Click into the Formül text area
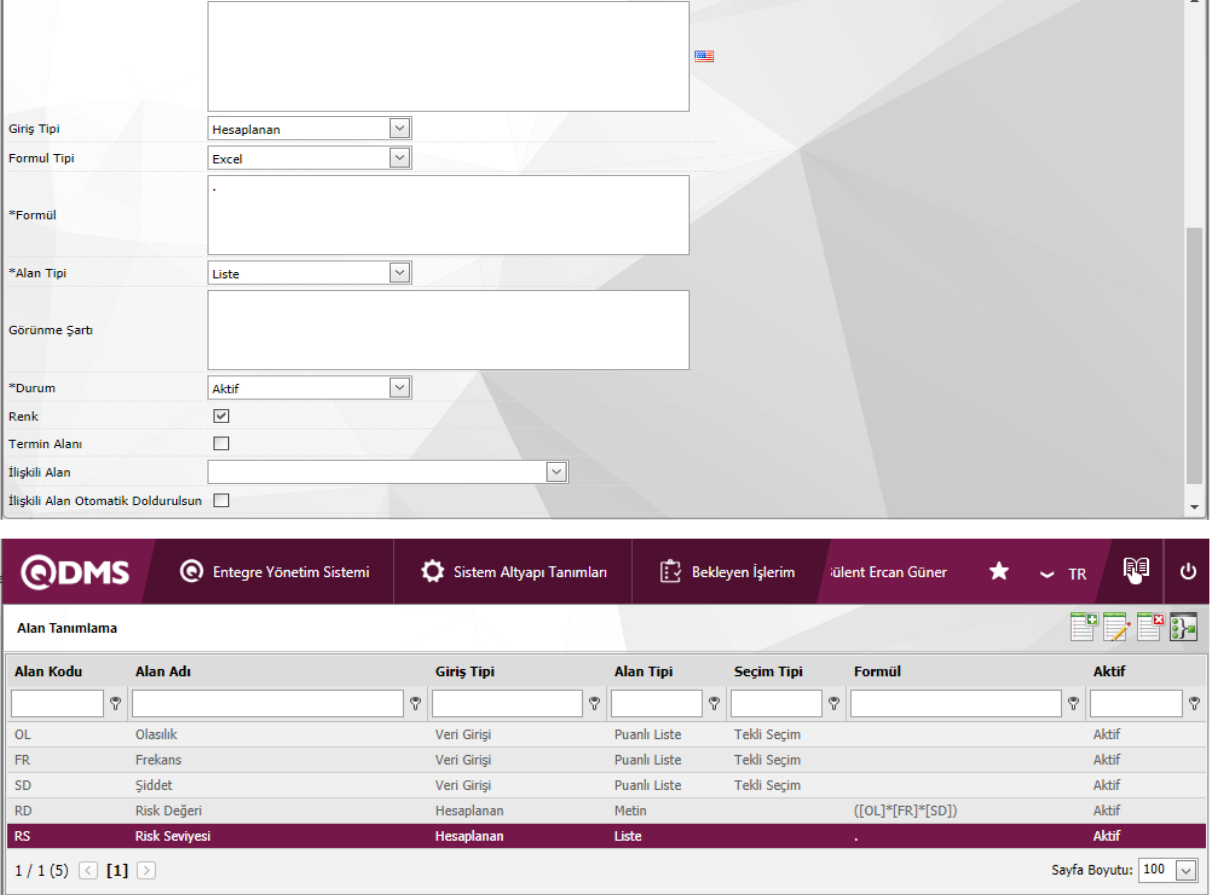The height and width of the screenshot is (895, 1210). tap(448, 215)
